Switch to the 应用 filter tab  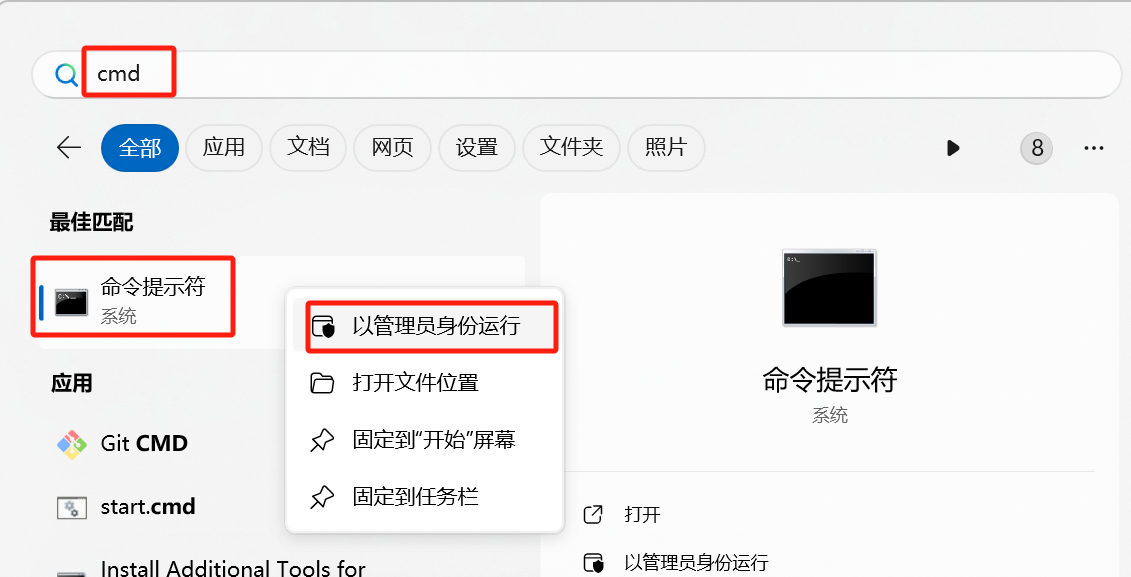click(x=224, y=147)
